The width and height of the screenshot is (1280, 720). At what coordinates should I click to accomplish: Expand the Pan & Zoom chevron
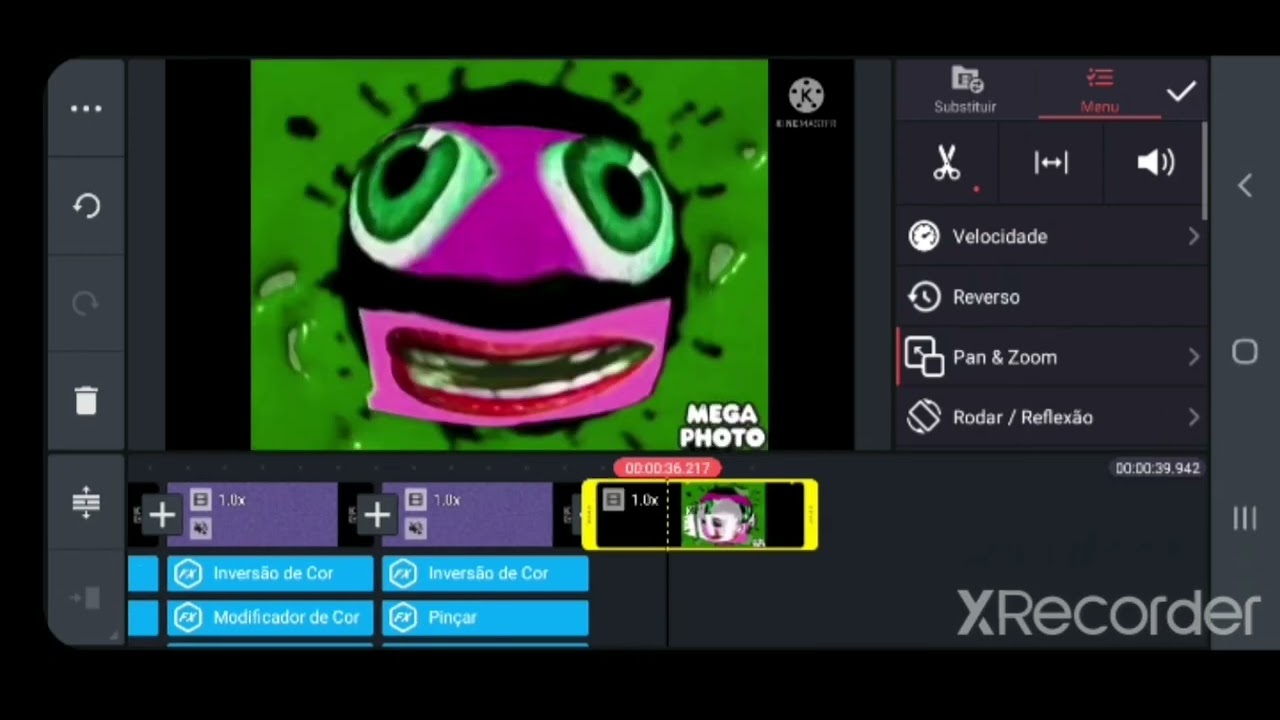1193,357
